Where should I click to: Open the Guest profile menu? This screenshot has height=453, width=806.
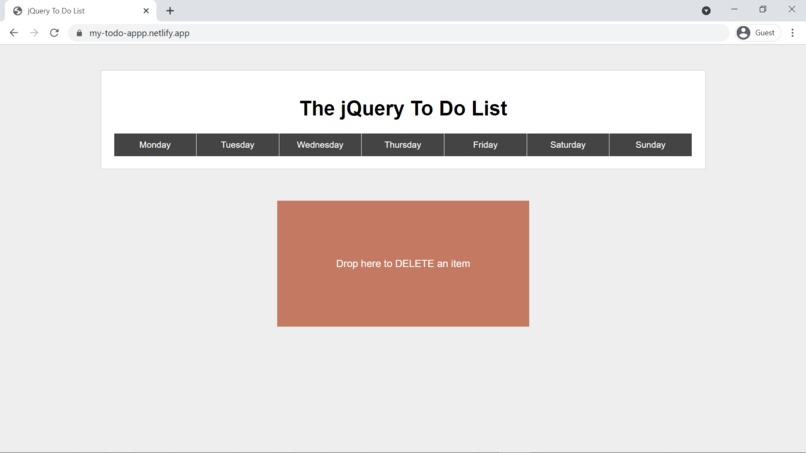757,33
